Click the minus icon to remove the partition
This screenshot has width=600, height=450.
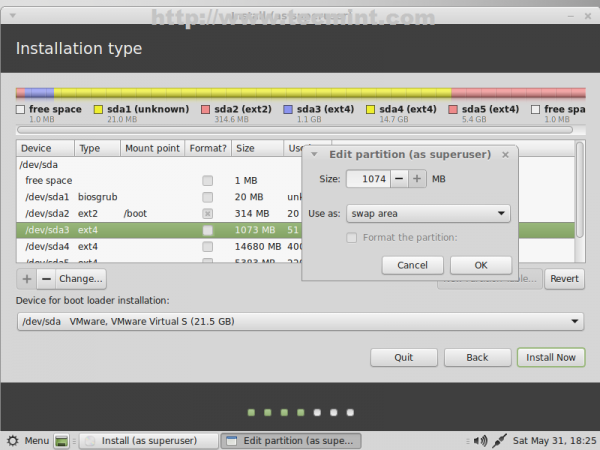click(44, 279)
